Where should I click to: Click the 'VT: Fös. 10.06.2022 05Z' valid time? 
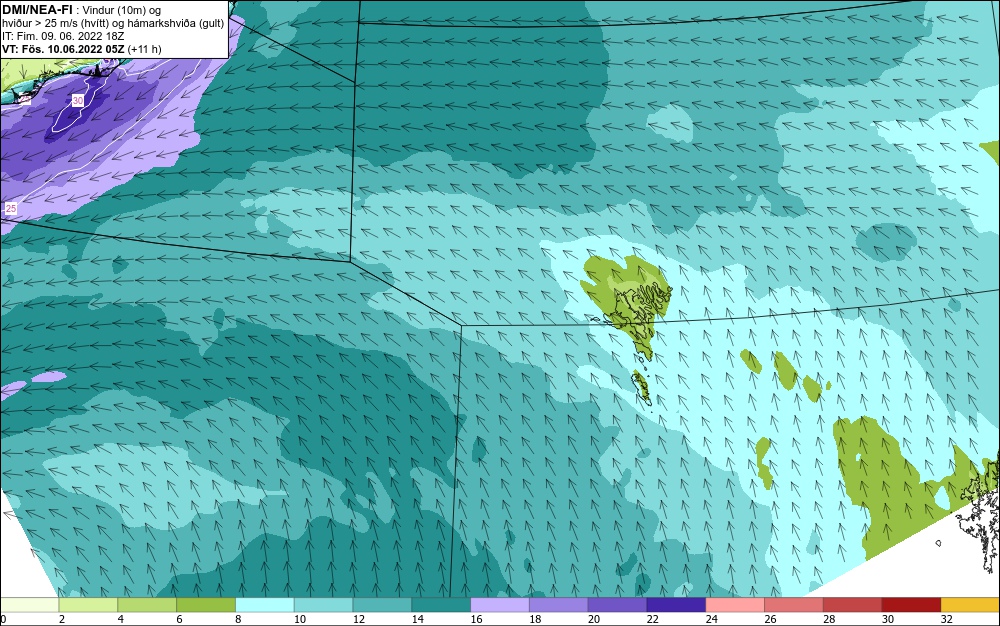click(x=63, y=49)
